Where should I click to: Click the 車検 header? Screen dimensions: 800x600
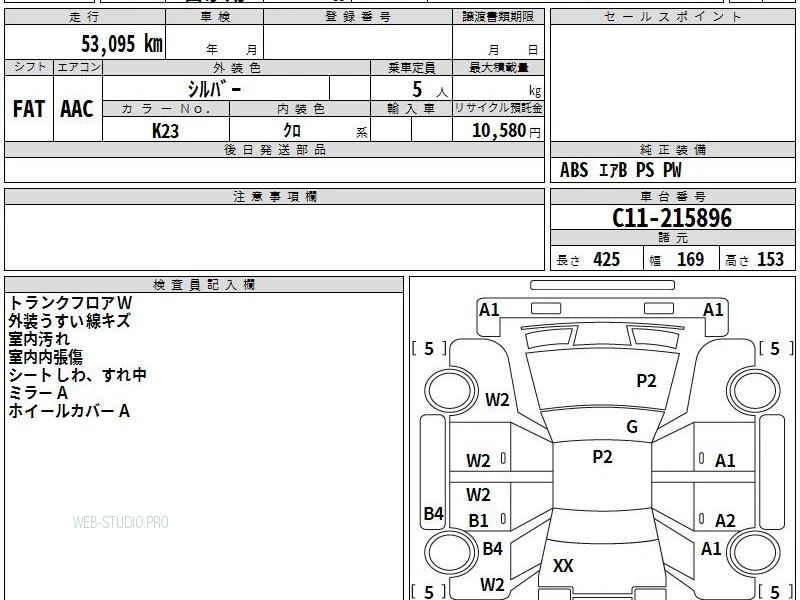click(215, 17)
